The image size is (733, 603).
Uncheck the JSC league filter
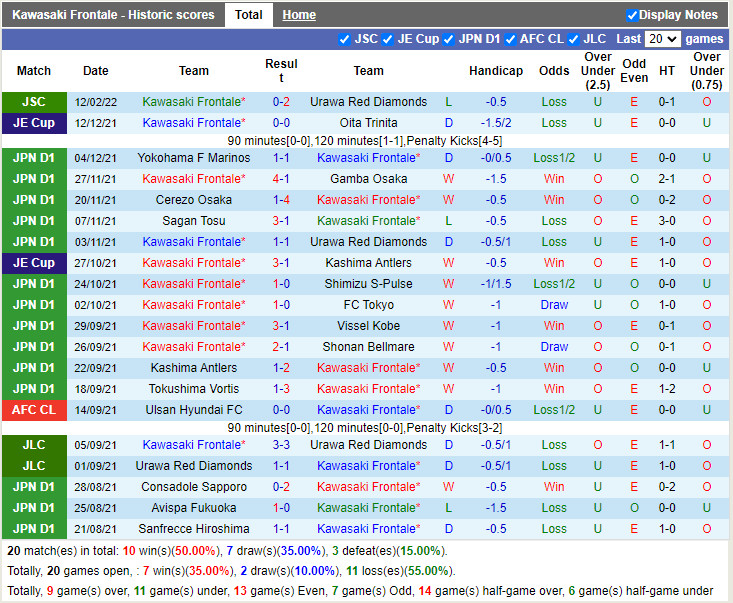tap(345, 39)
